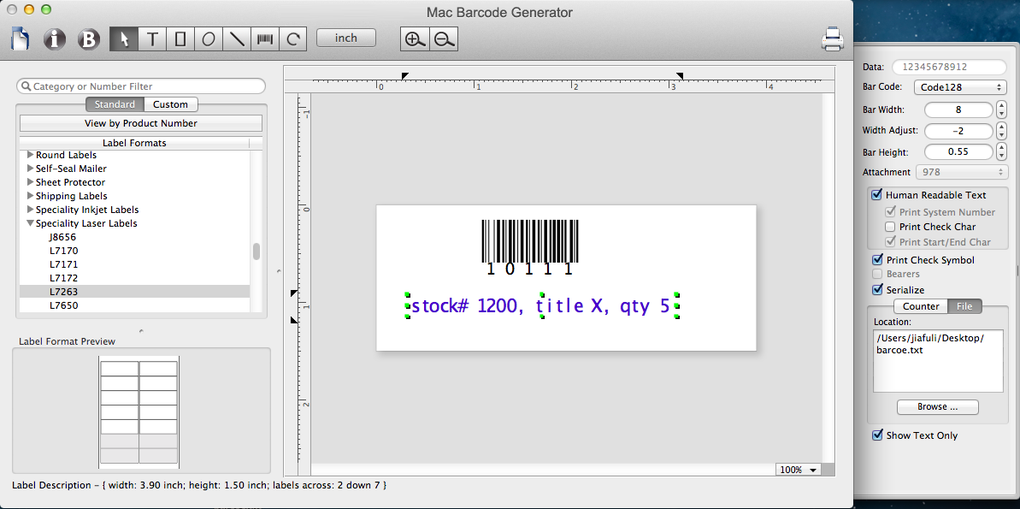This screenshot has height=509, width=1020.
Task: Collapse Speciality Laser Labels category
Action: (x=30, y=223)
